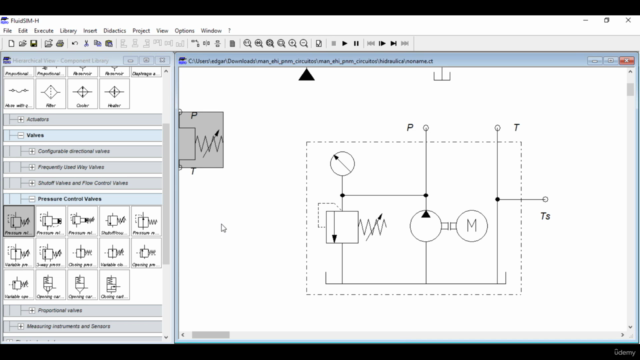Select the Cooler component in library
Viewport: 640px width, 360px height.
point(82,93)
